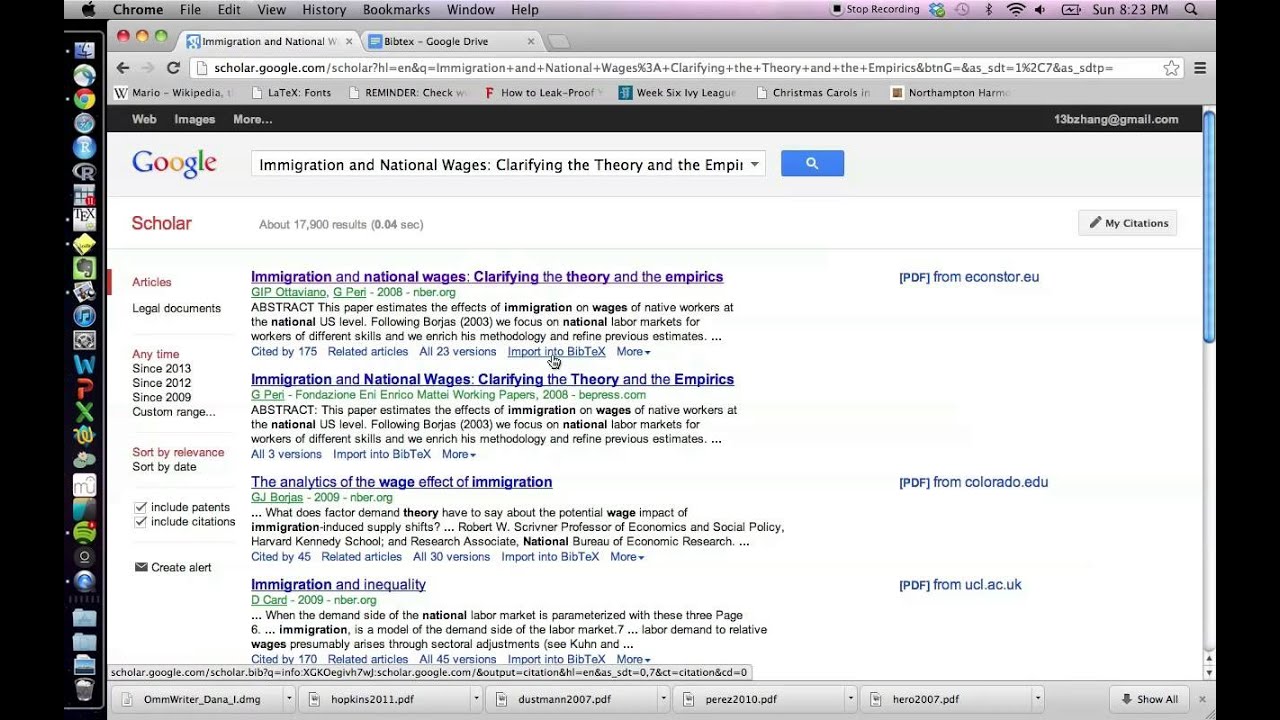Select the Immigration and National Wages tab

tap(268, 41)
